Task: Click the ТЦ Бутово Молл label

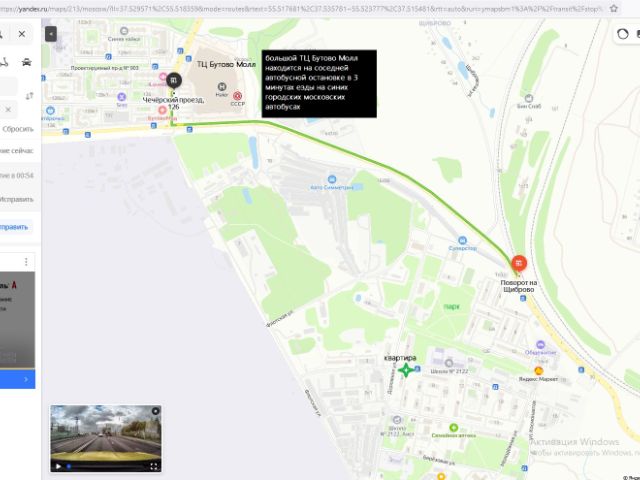Action: click(226, 64)
